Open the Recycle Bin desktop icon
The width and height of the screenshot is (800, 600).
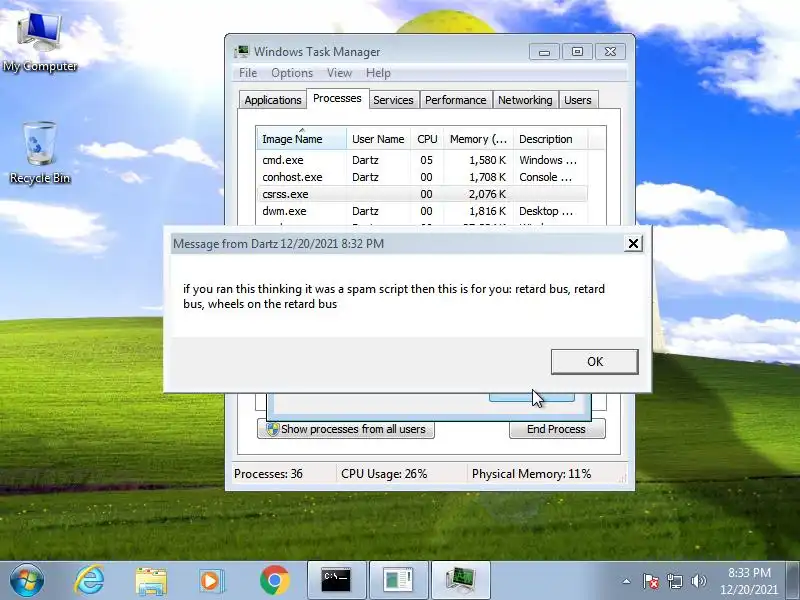click(40, 153)
